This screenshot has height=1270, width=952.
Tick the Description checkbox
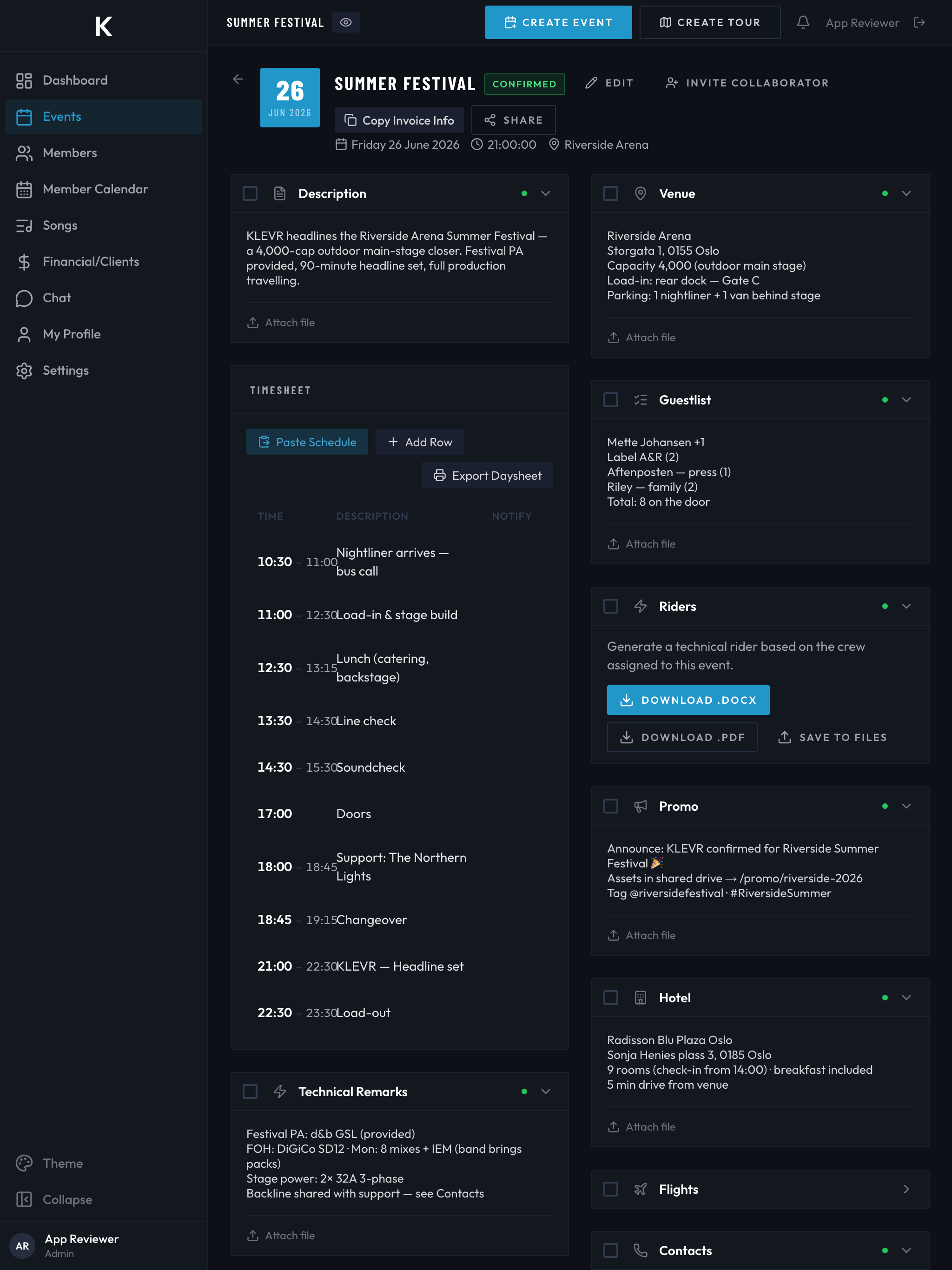click(x=250, y=193)
